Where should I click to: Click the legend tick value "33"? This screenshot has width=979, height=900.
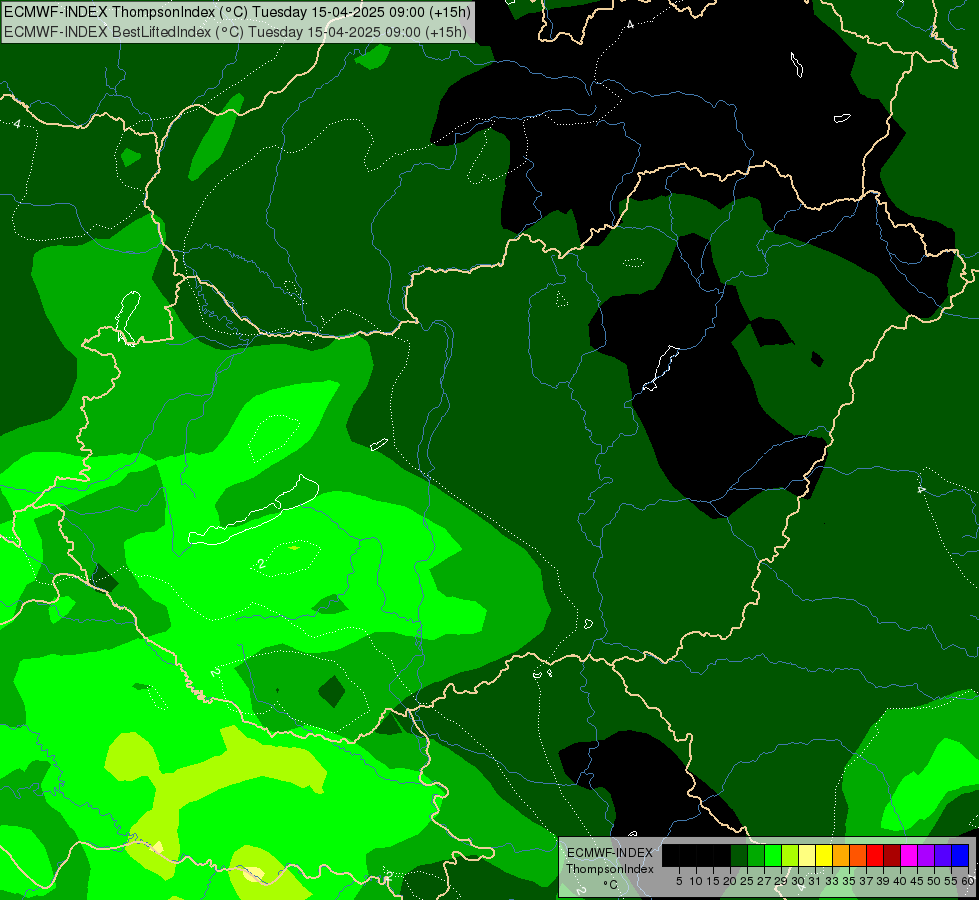coord(832,881)
